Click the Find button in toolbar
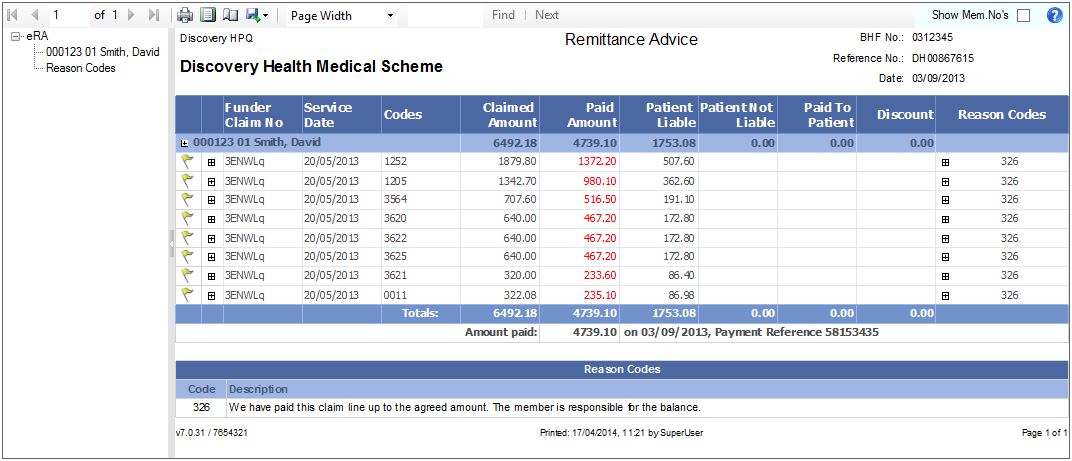Image resolution: width=1072 pixels, height=461 pixels. tap(503, 15)
